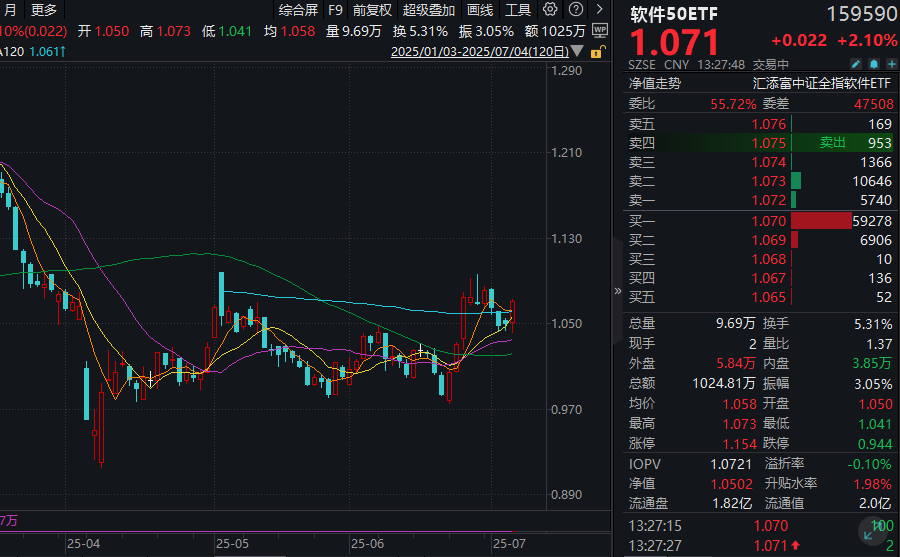Open the 前复权 adjustment dropdown

(372, 10)
